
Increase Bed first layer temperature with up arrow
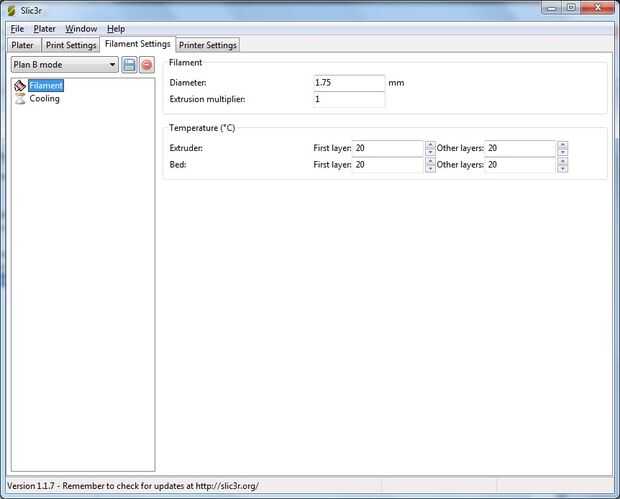point(430,161)
